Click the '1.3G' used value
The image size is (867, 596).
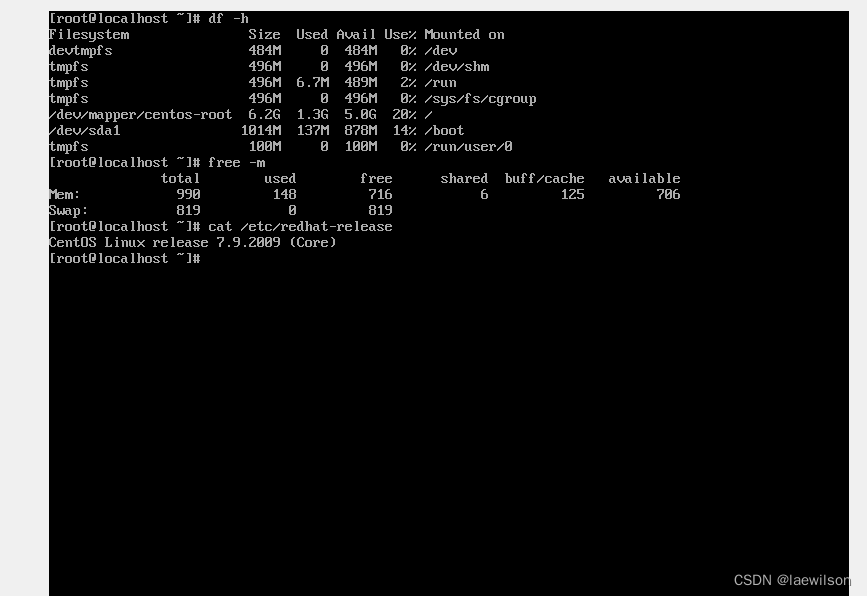click(312, 114)
